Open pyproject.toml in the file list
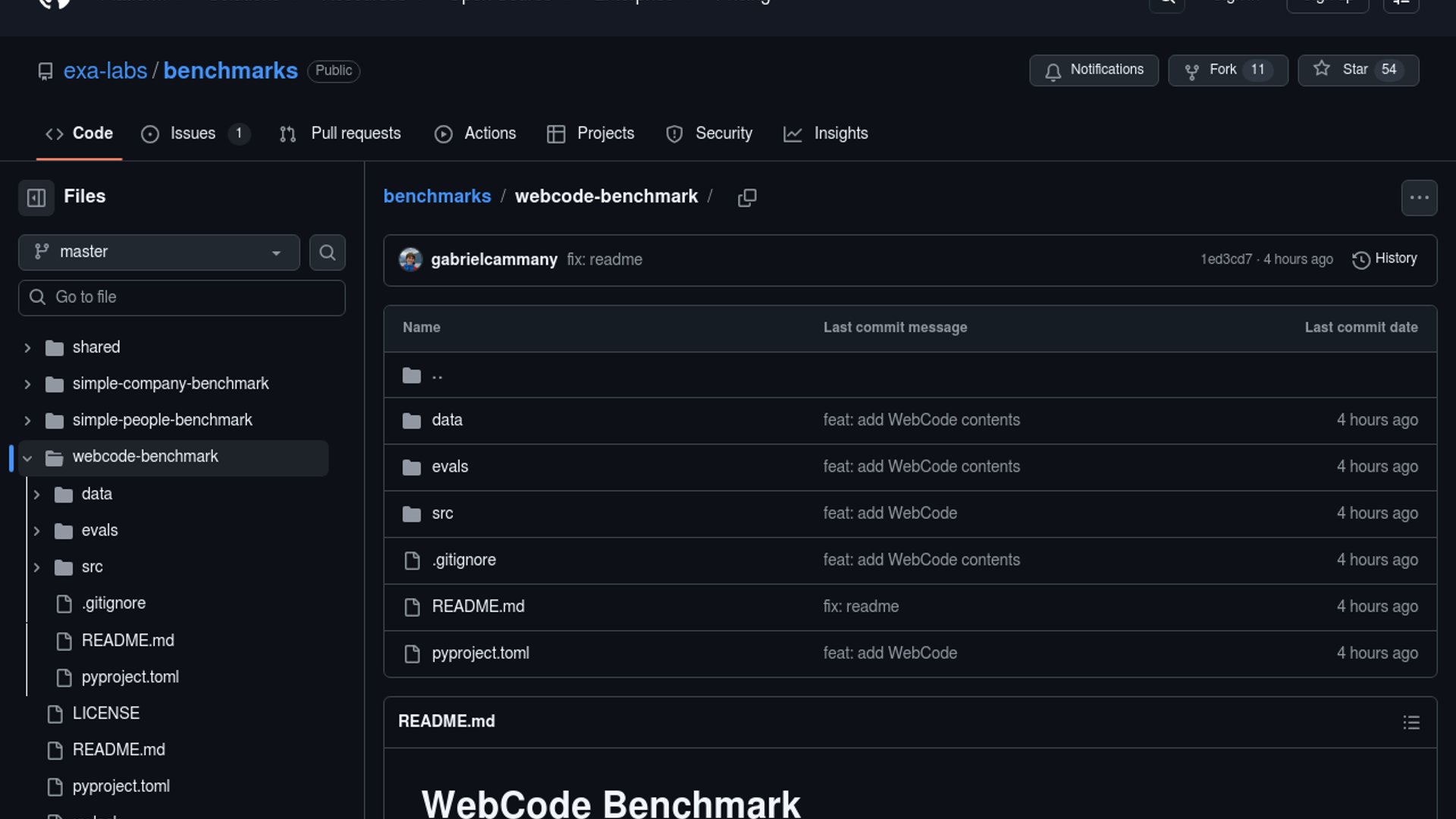The height and width of the screenshot is (819, 1456). click(480, 653)
